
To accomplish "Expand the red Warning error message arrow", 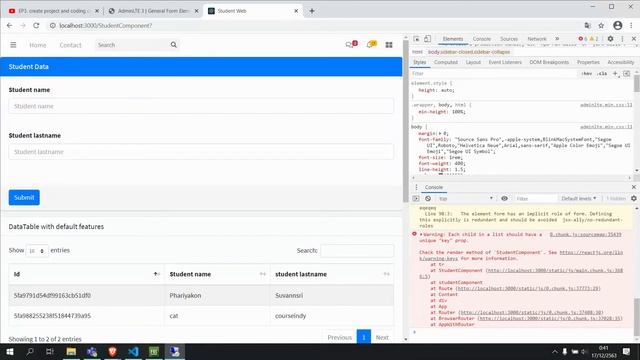I will pos(421,234).
